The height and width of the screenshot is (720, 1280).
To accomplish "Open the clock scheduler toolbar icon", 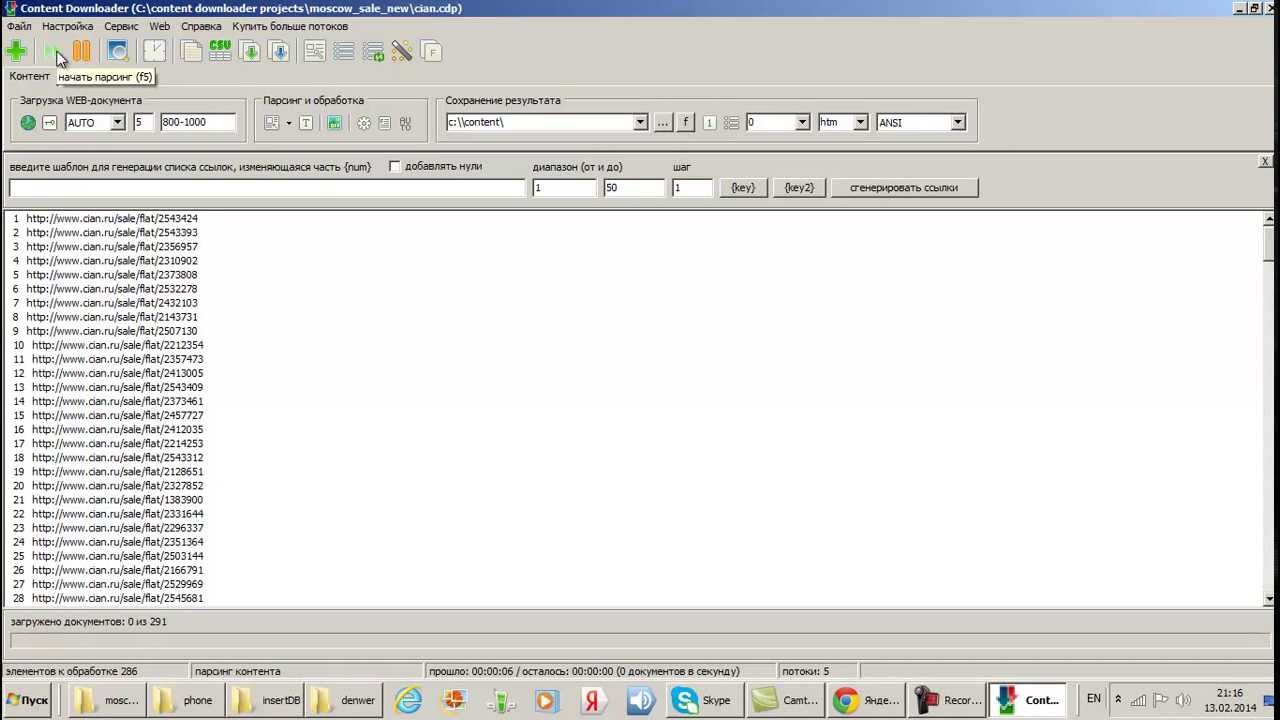I will [x=155, y=51].
